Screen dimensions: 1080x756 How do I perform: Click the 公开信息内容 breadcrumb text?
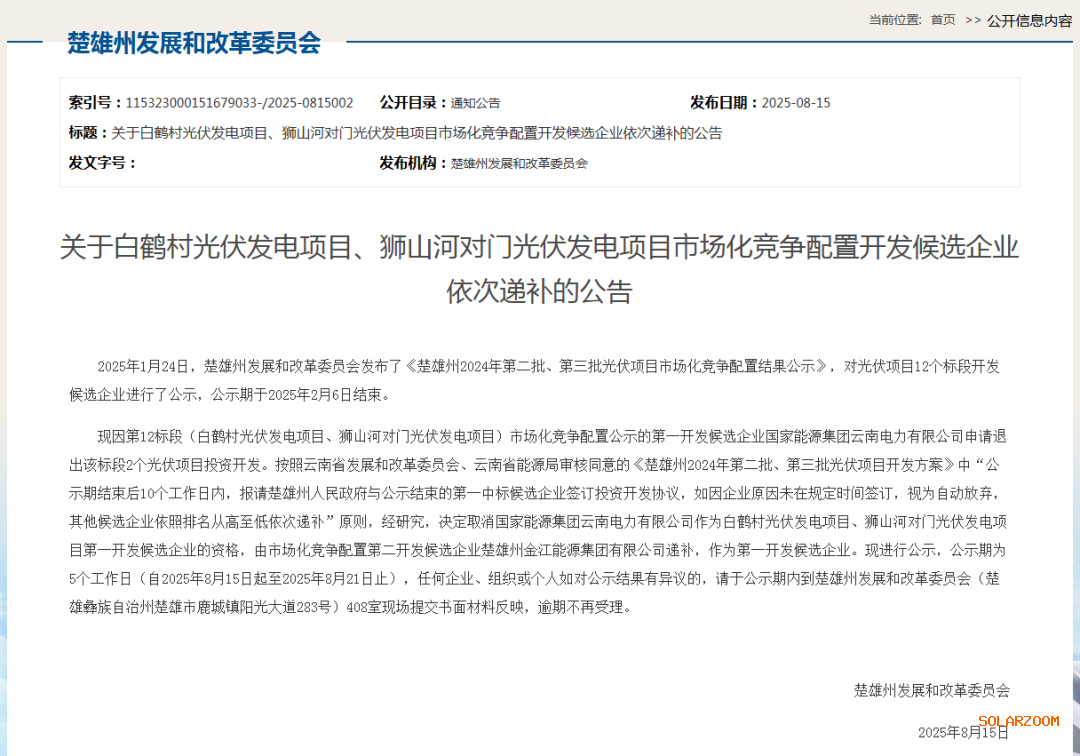click(x=1029, y=21)
